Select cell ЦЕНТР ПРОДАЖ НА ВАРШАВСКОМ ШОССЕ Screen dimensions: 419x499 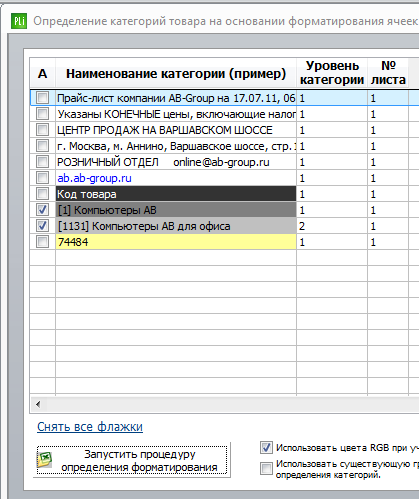pyautogui.click(x=176, y=130)
